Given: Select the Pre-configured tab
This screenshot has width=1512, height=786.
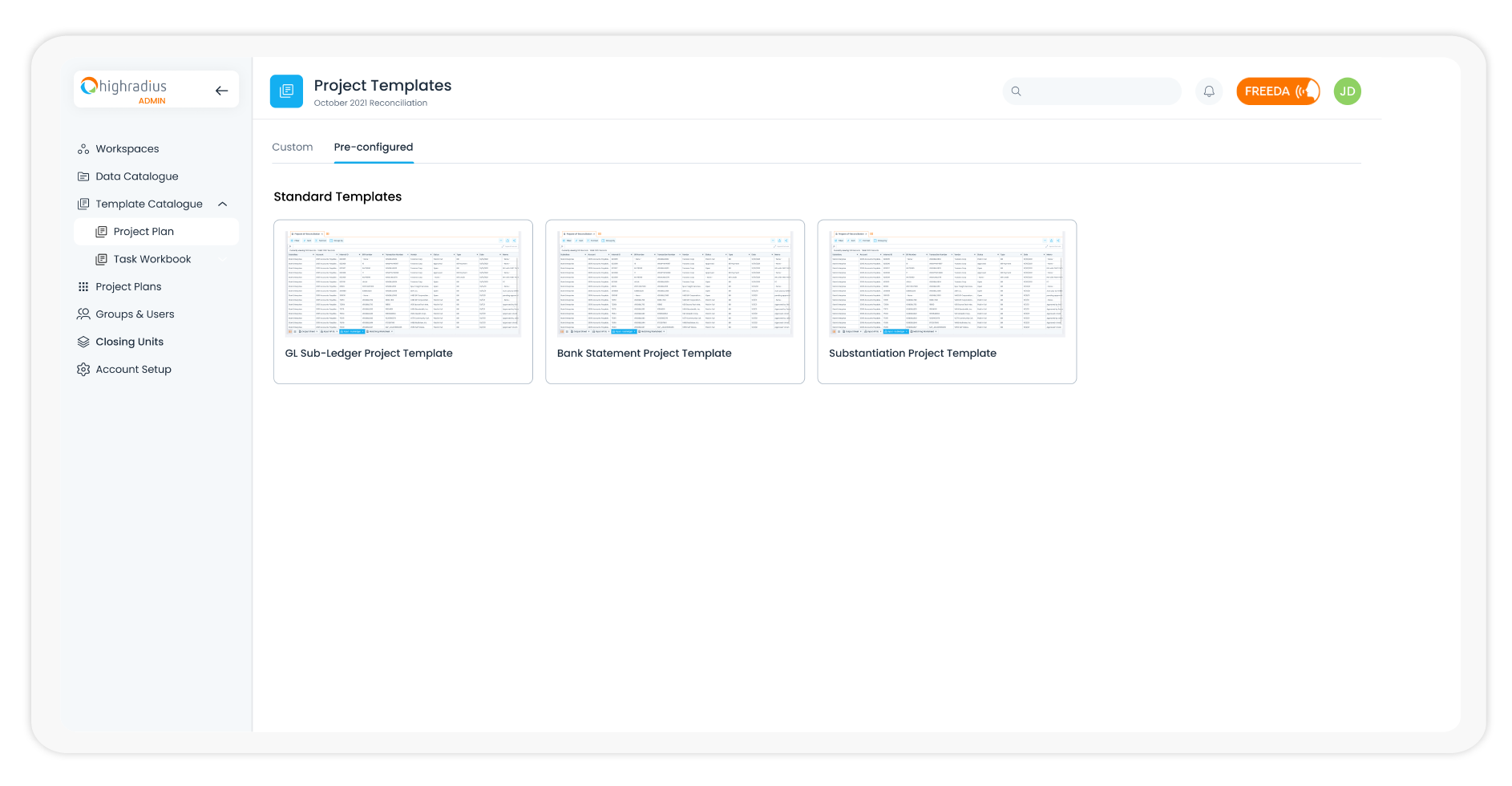Looking at the screenshot, I should (374, 148).
